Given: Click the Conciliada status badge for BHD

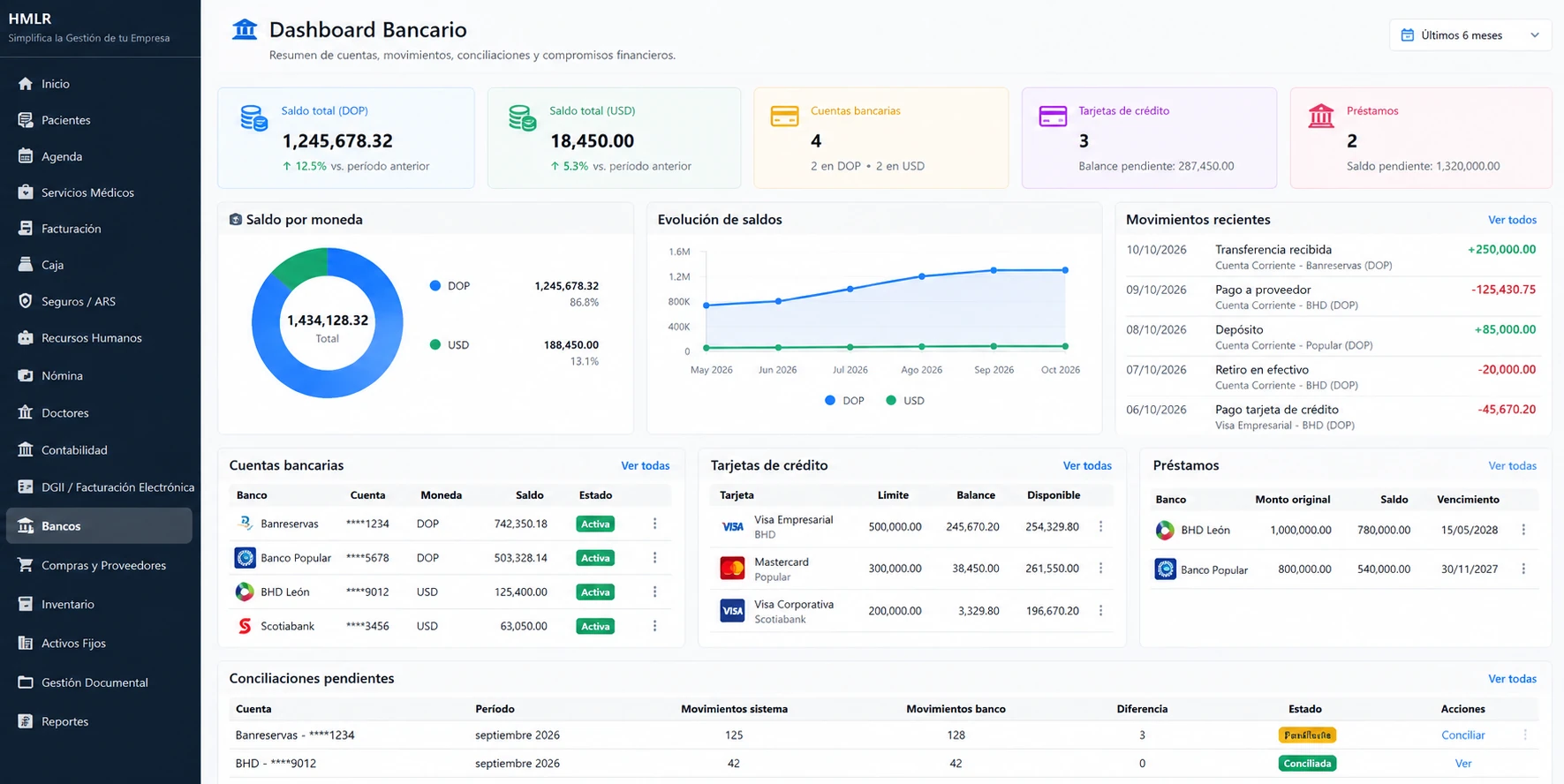Looking at the screenshot, I should click(x=1307, y=764).
